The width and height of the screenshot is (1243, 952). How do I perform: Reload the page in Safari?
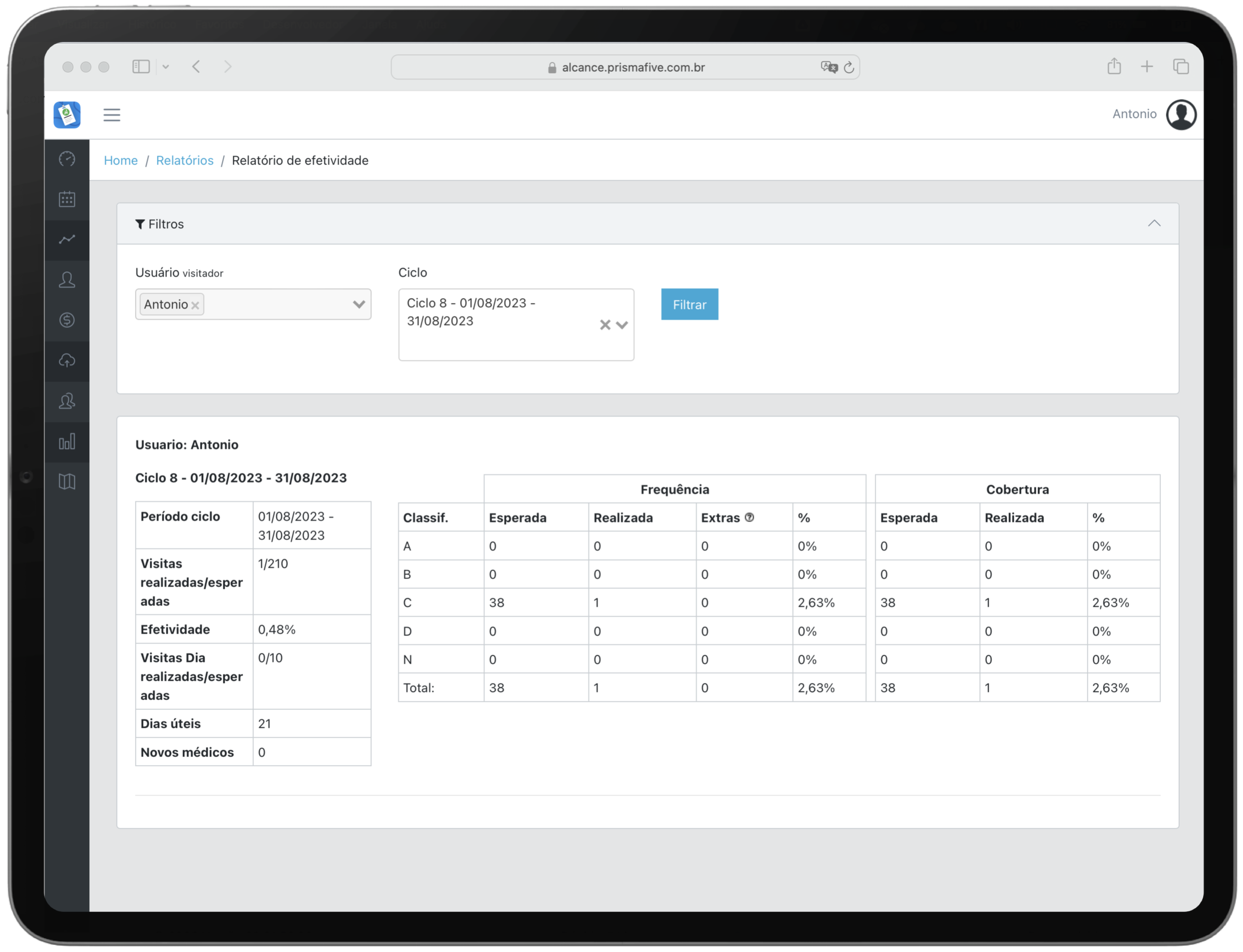click(848, 67)
